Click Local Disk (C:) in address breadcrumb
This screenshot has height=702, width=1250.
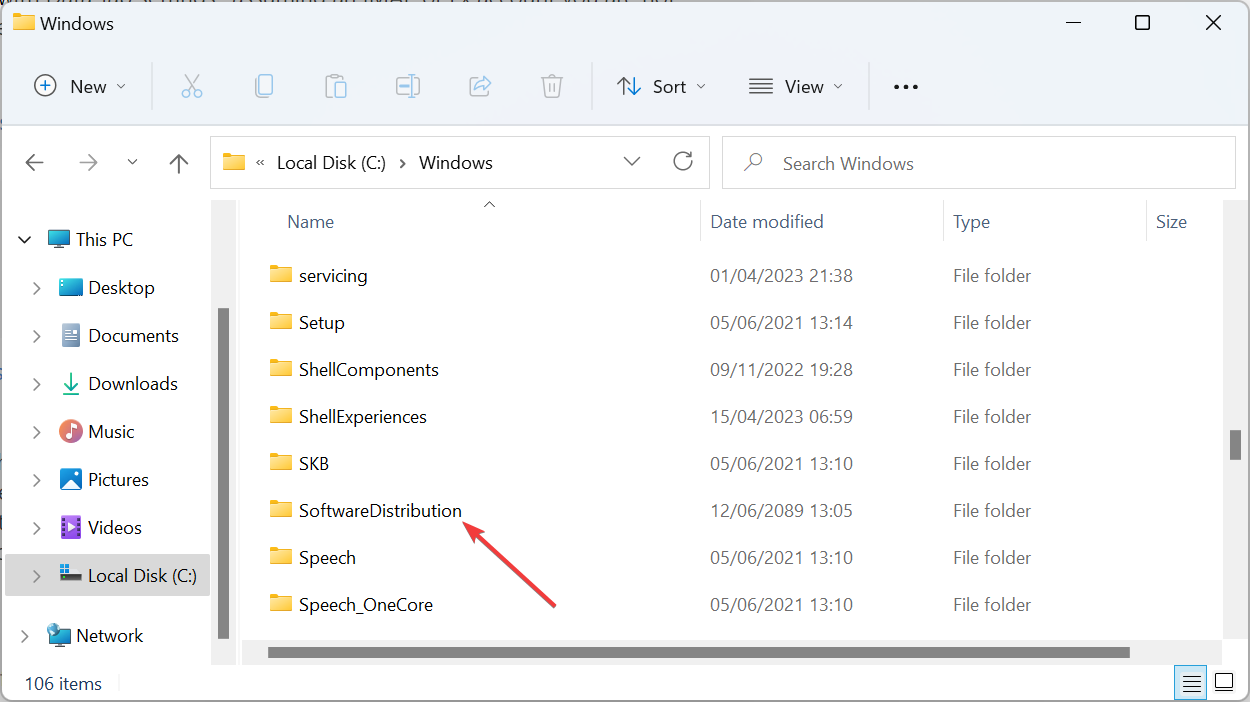click(x=331, y=163)
